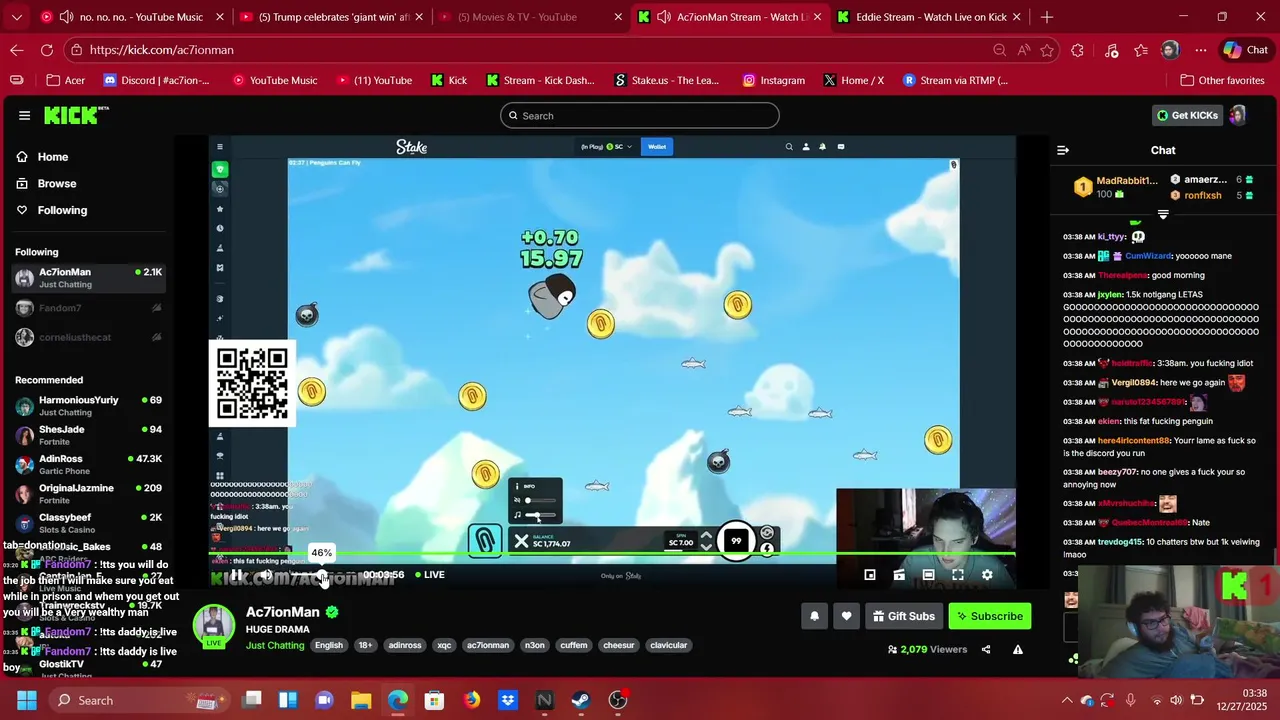Toggle notification bell for Ac7ionMan

click(x=814, y=616)
